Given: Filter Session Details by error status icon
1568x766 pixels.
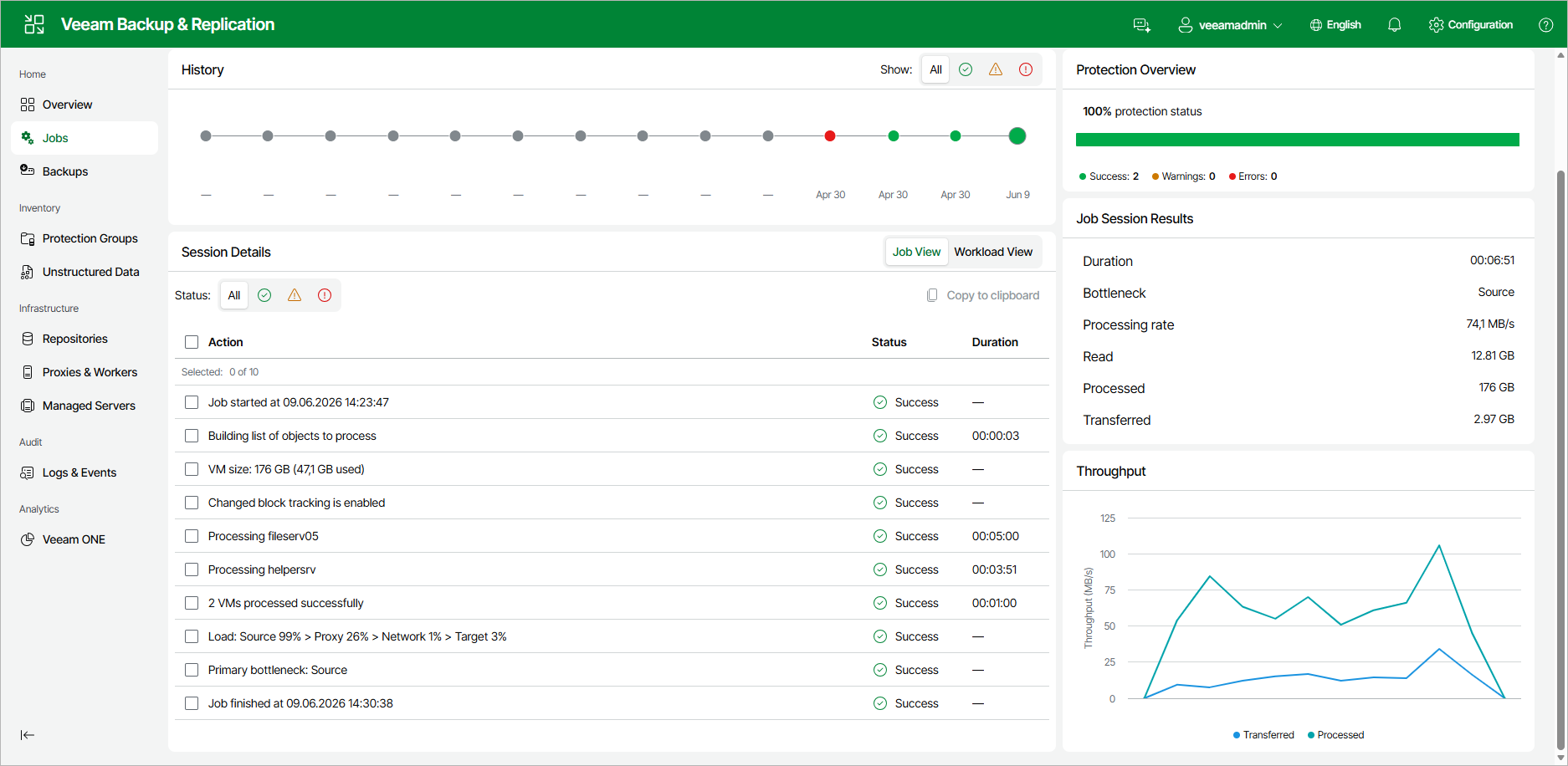Looking at the screenshot, I should (325, 295).
